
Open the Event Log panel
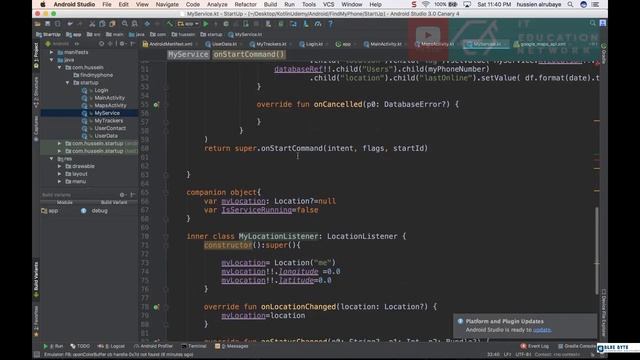pos(535,346)
